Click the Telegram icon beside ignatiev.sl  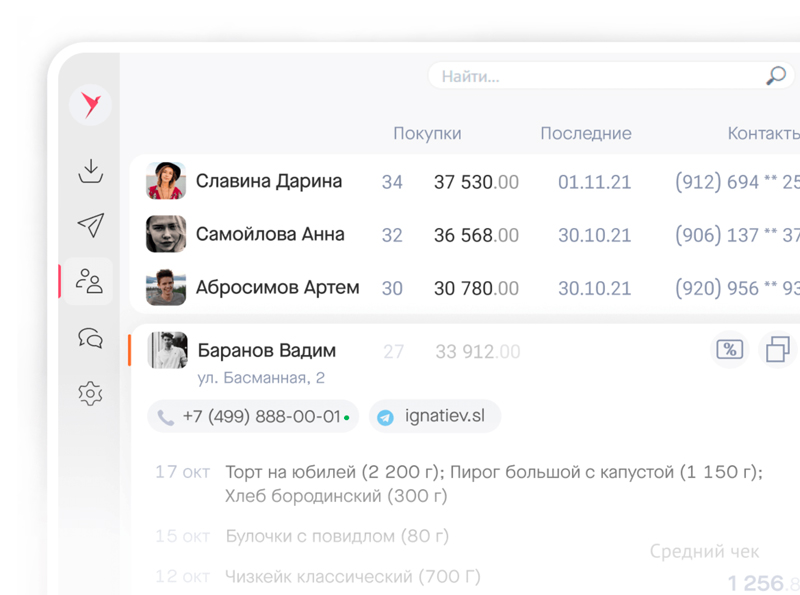click(385, 417)
